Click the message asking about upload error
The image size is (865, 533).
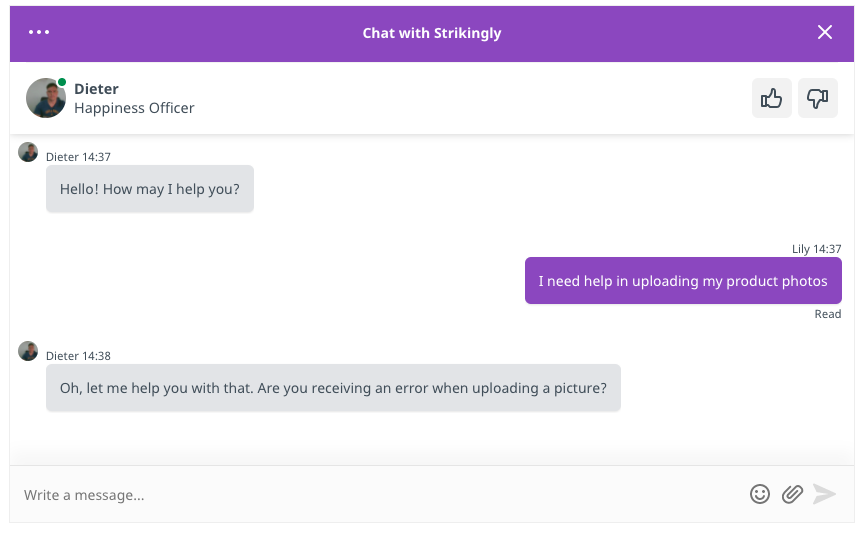pyautogui.click(x=333, y=388)
